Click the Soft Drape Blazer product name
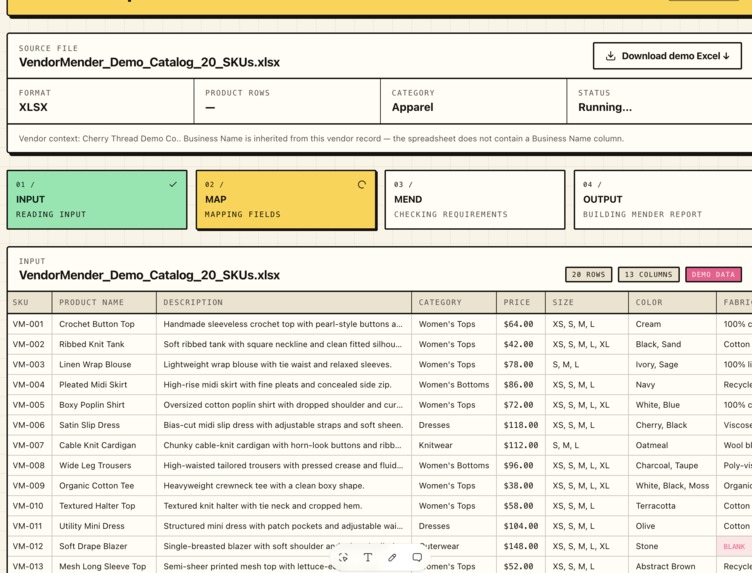 (x=93, y=546)
